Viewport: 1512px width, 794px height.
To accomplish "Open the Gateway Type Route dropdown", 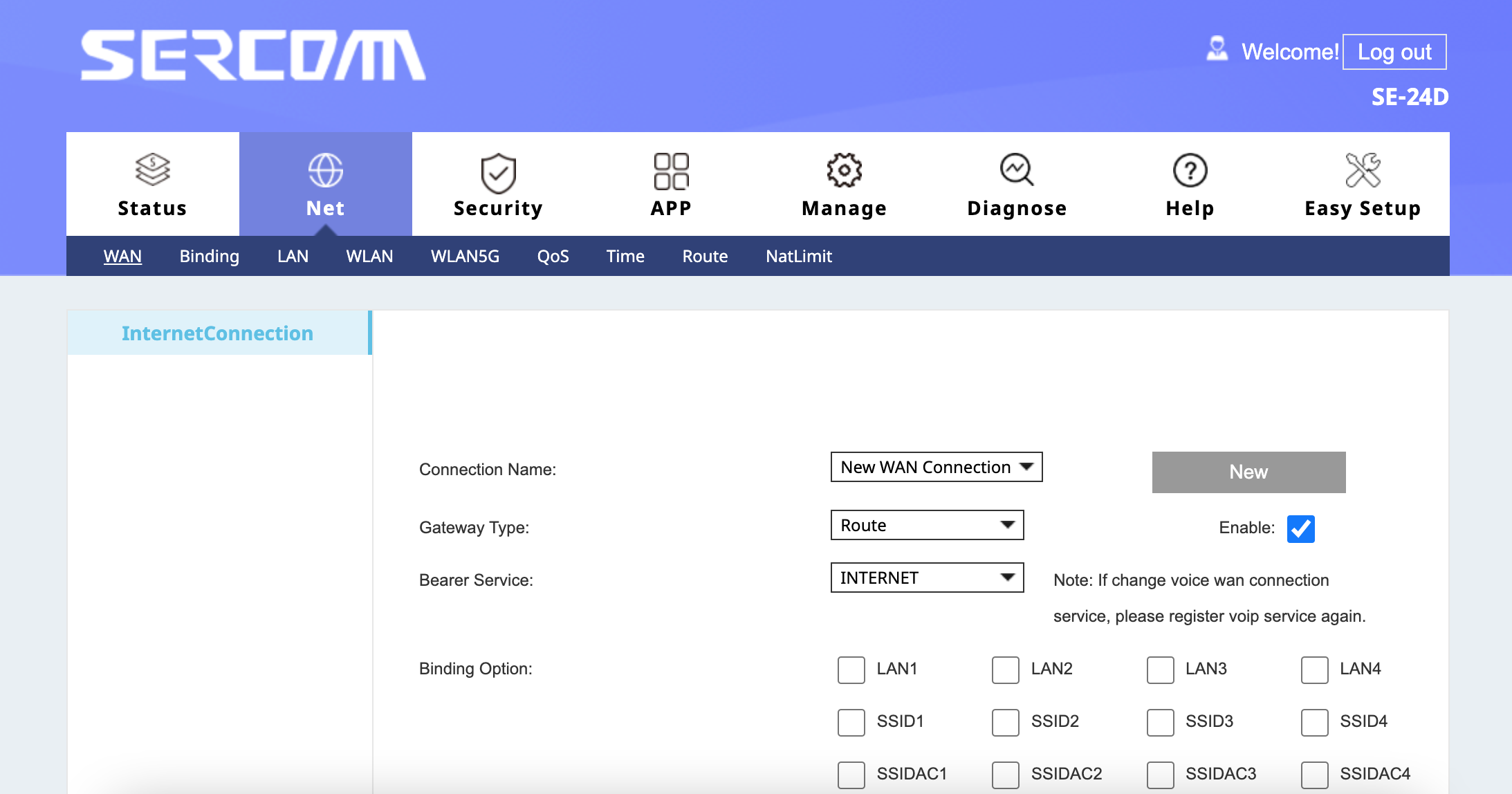I will [927, 526].
